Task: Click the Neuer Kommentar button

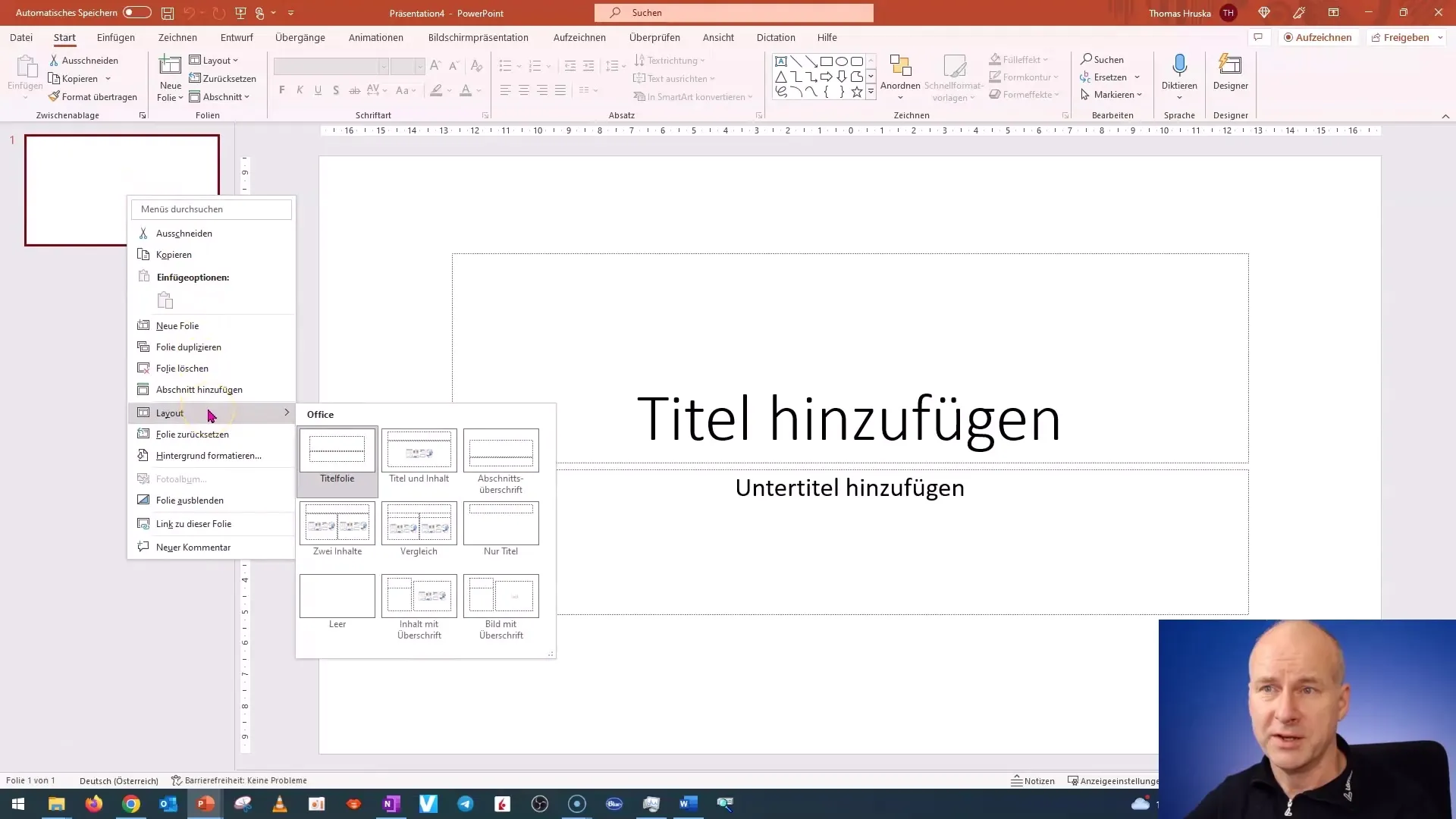Action: click(193, 546)
